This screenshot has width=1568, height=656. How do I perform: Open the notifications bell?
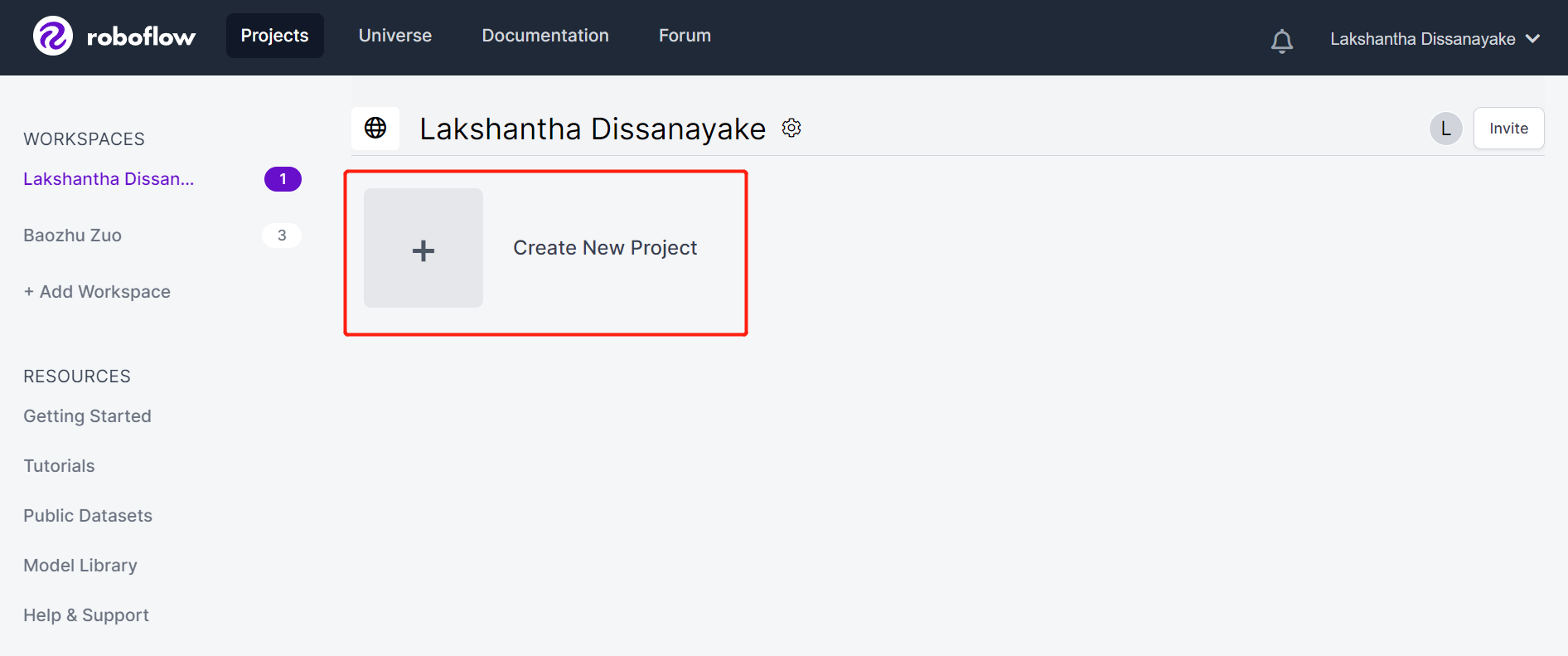point(1281,40)
